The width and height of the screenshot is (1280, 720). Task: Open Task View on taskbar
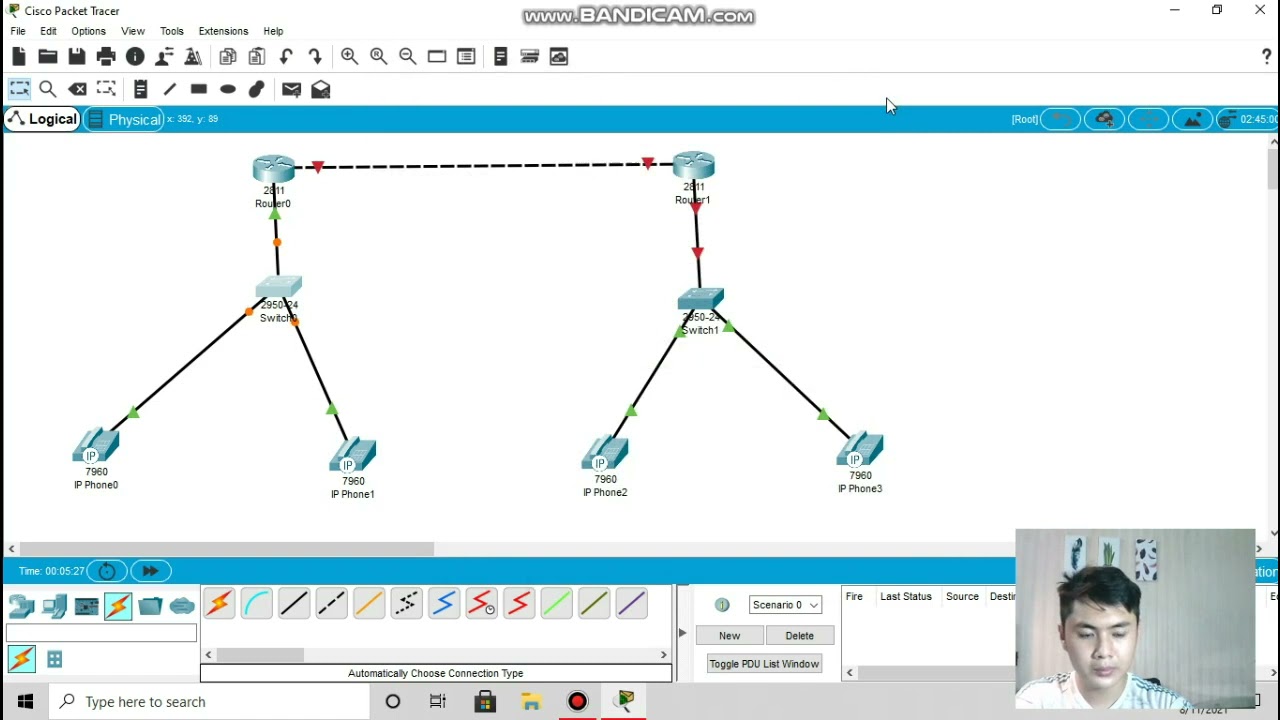click(438, 701)
